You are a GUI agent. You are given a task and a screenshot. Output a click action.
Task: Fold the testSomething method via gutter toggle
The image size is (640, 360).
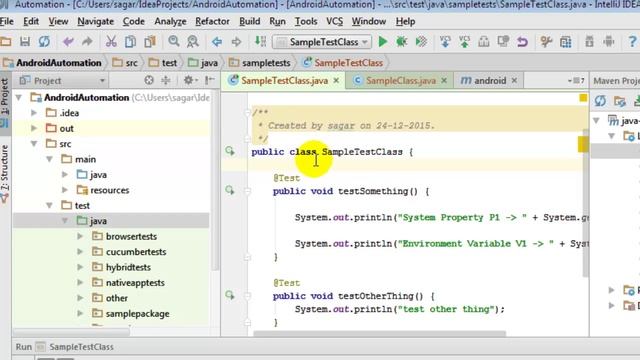tap(247, 191)
